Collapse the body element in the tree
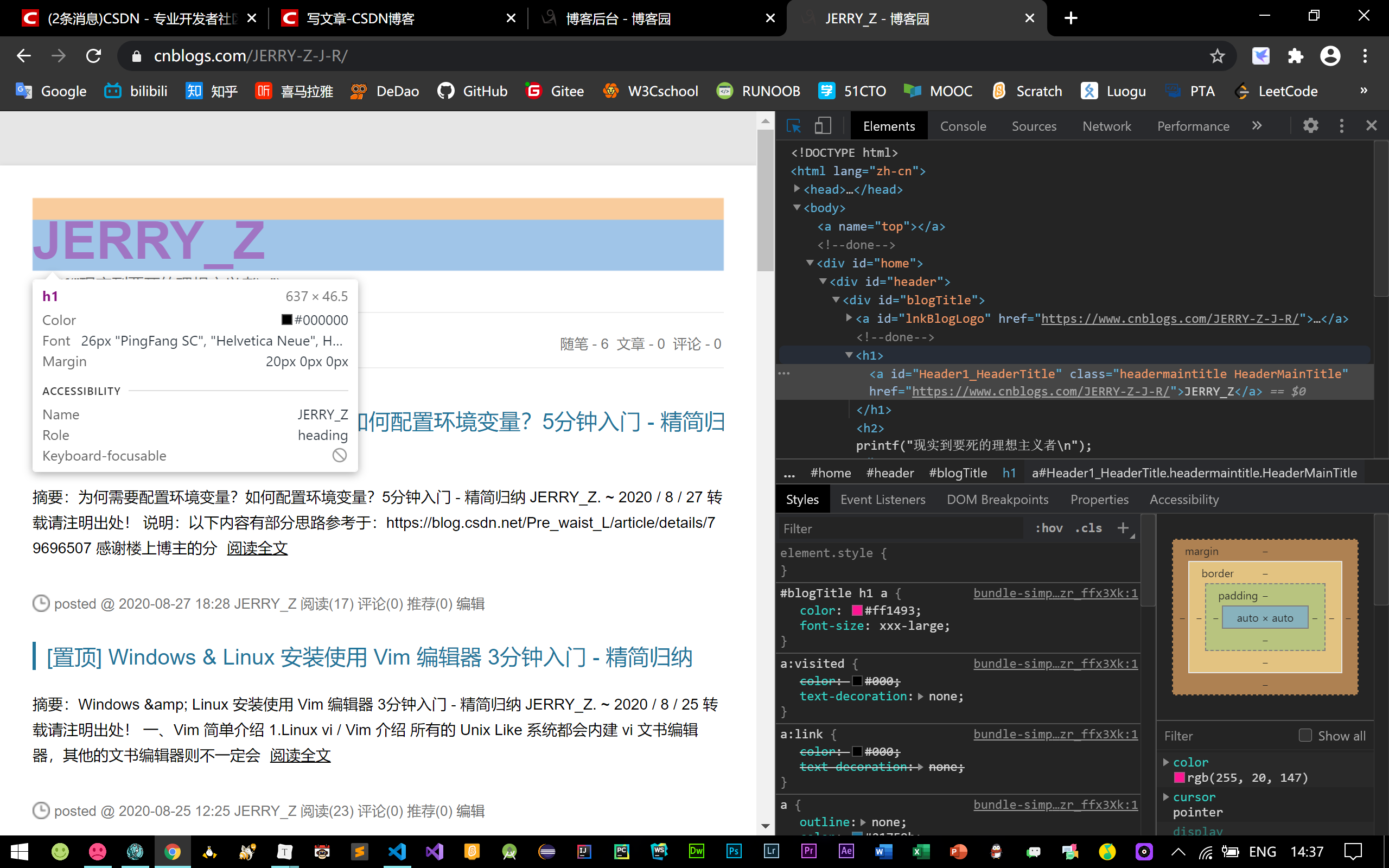Viewport: 1389px width, 868px height. coord(797,208)
